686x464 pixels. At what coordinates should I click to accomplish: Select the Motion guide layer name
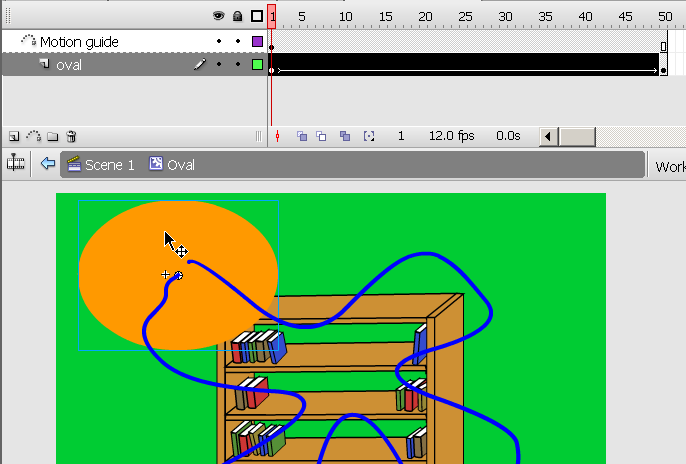pyautogui.click(x=79, y=42)
